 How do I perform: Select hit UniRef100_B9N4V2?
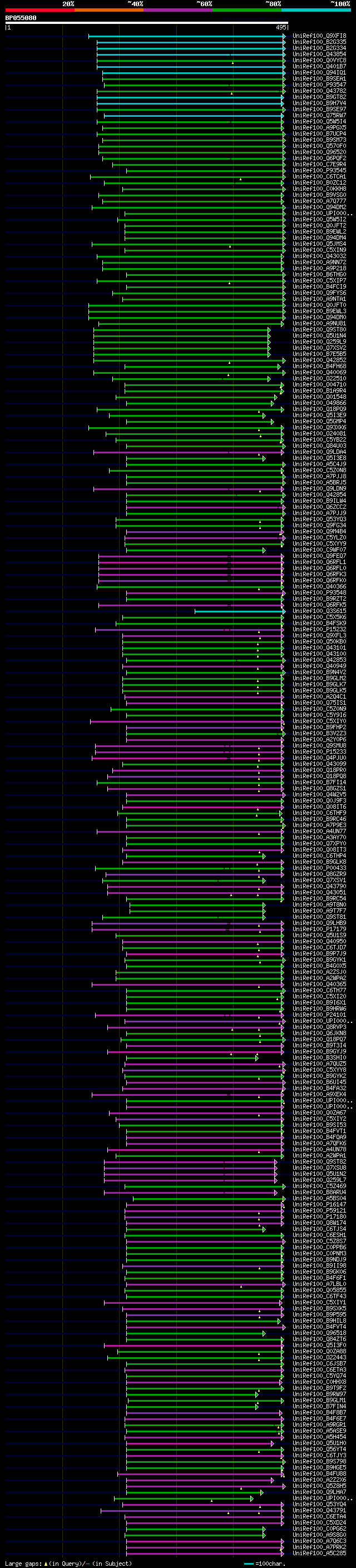[319, 672]
